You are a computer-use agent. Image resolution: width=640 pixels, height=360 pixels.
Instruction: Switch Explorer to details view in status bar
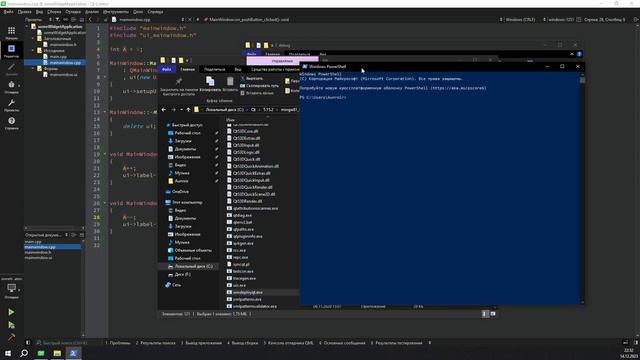pyautogui.click(x=484, y=314)
